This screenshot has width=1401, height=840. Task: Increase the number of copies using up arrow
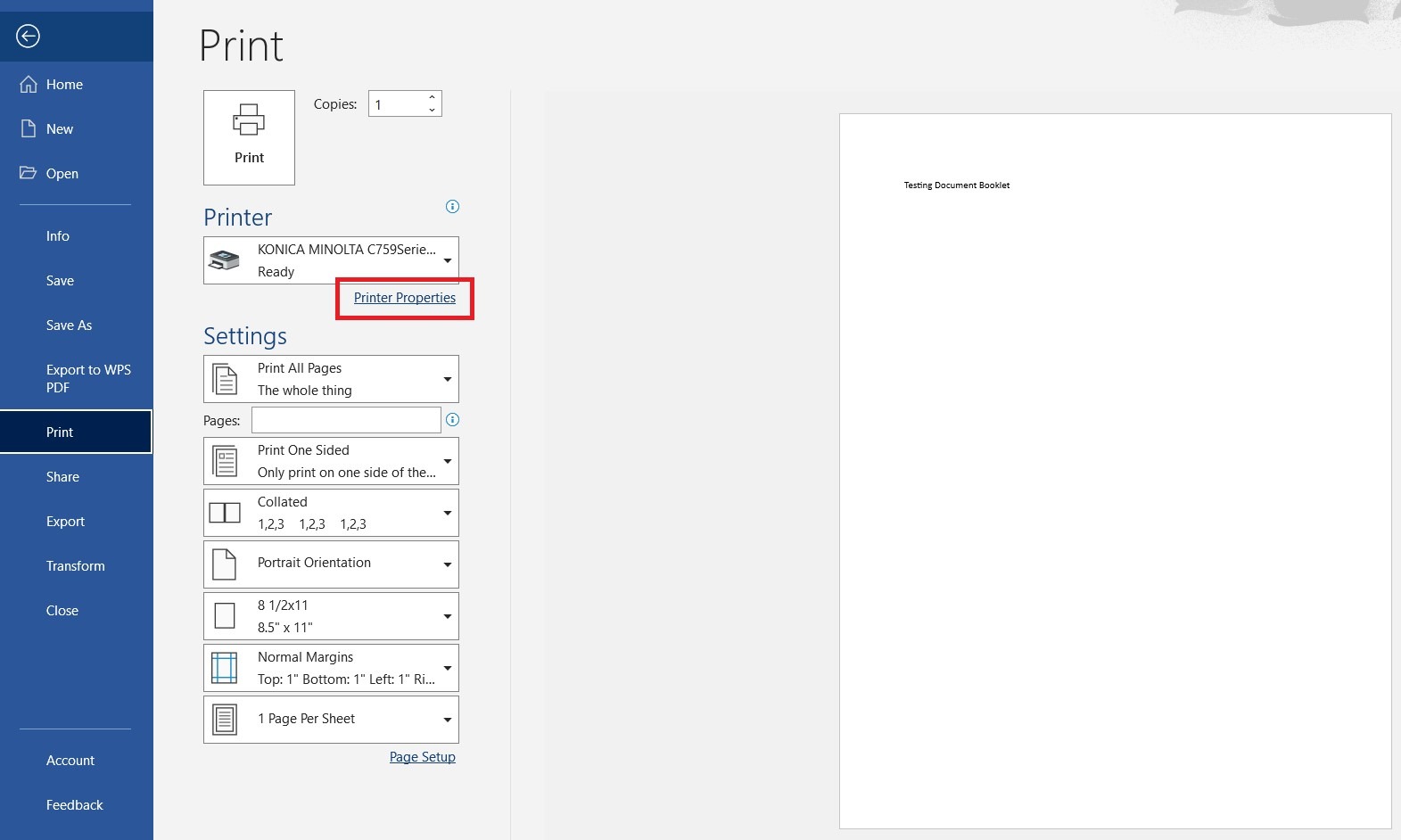pos(432,97)
